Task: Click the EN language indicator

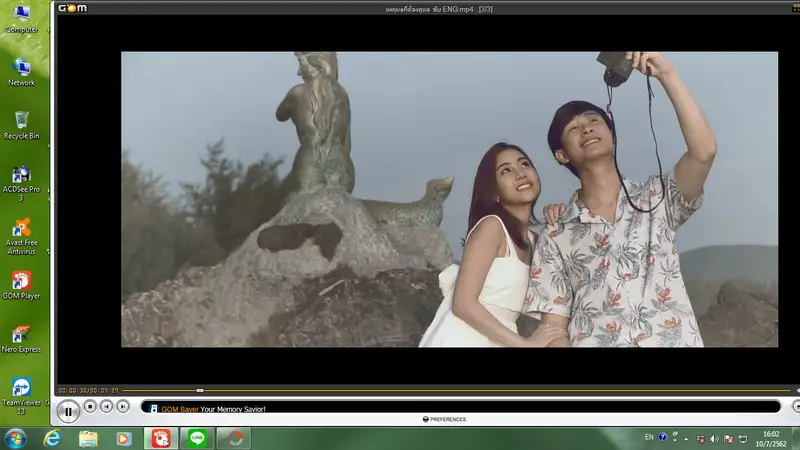Action: (x=649, y=437)
